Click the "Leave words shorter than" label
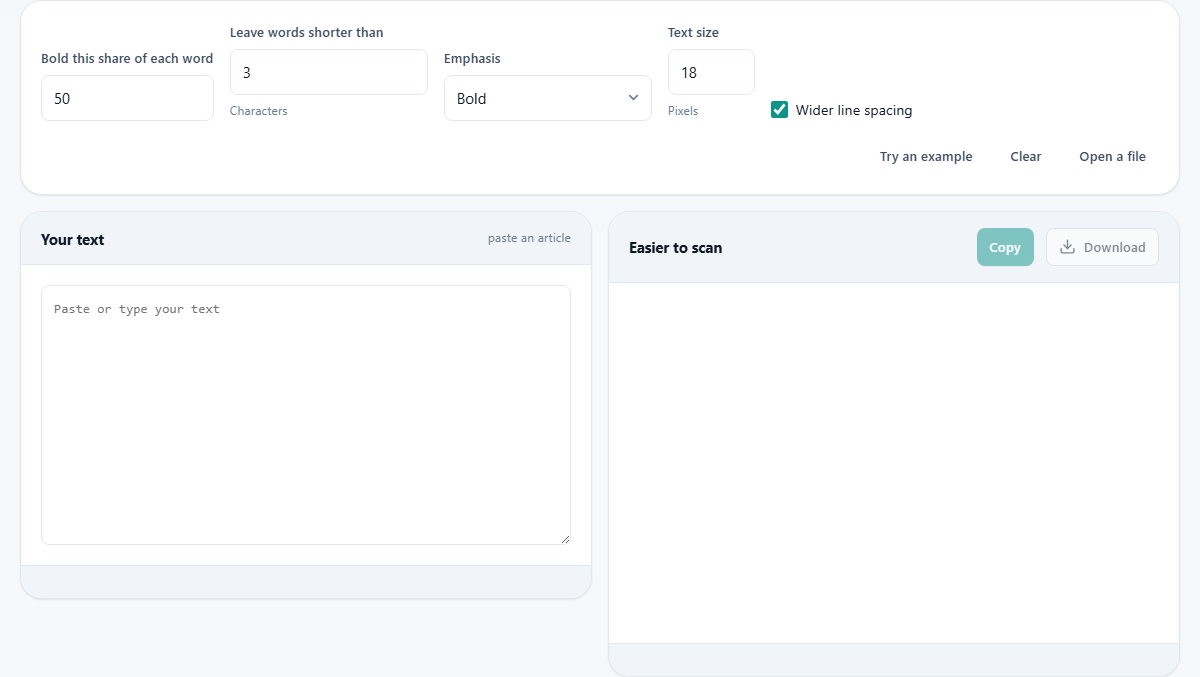 [306, 32]
